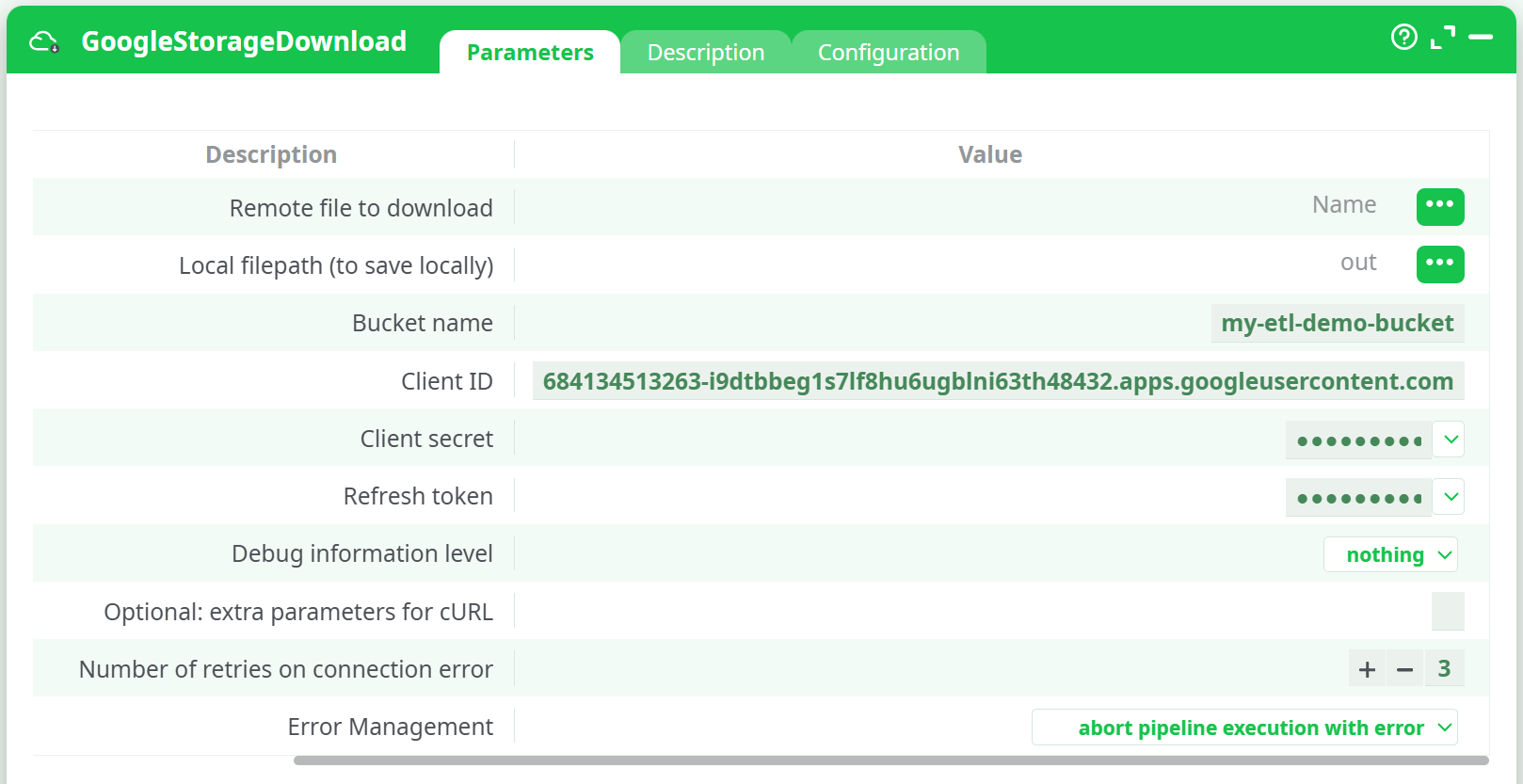This screenshot has width=1523, height=784.
Task: Click the Client secret masked field
Action: (x=1358, y=440)
